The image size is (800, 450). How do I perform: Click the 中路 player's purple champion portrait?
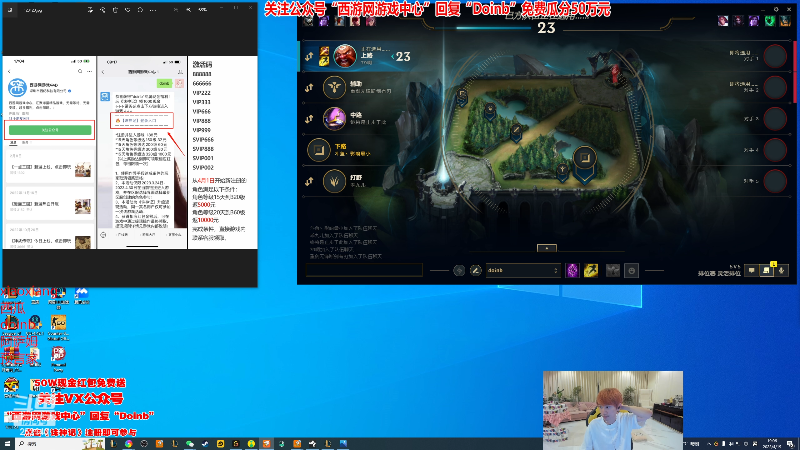[x=334, y=118]
